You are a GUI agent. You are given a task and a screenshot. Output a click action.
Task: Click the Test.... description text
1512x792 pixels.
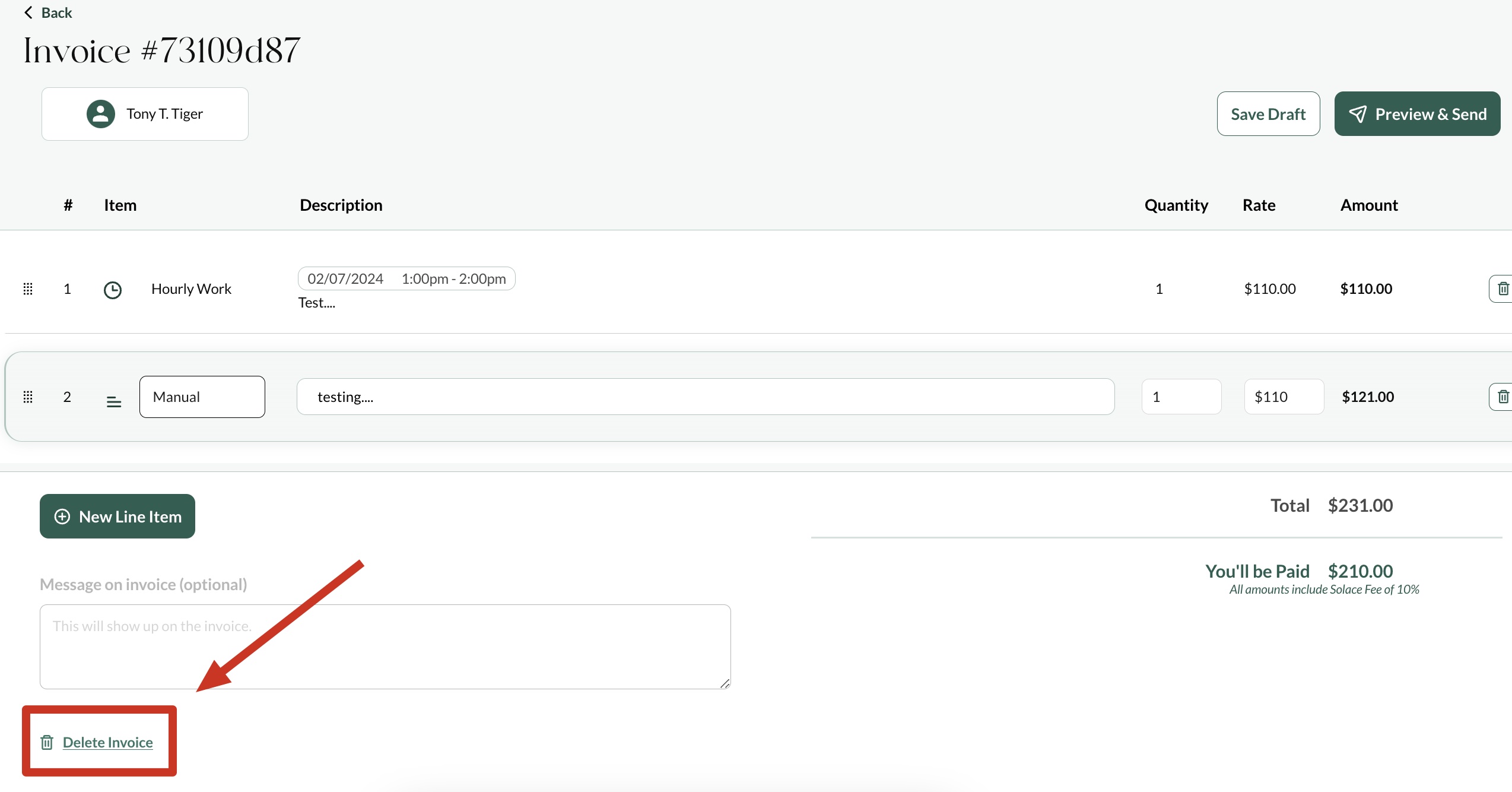pyautogui.click(x=316, y=303)
